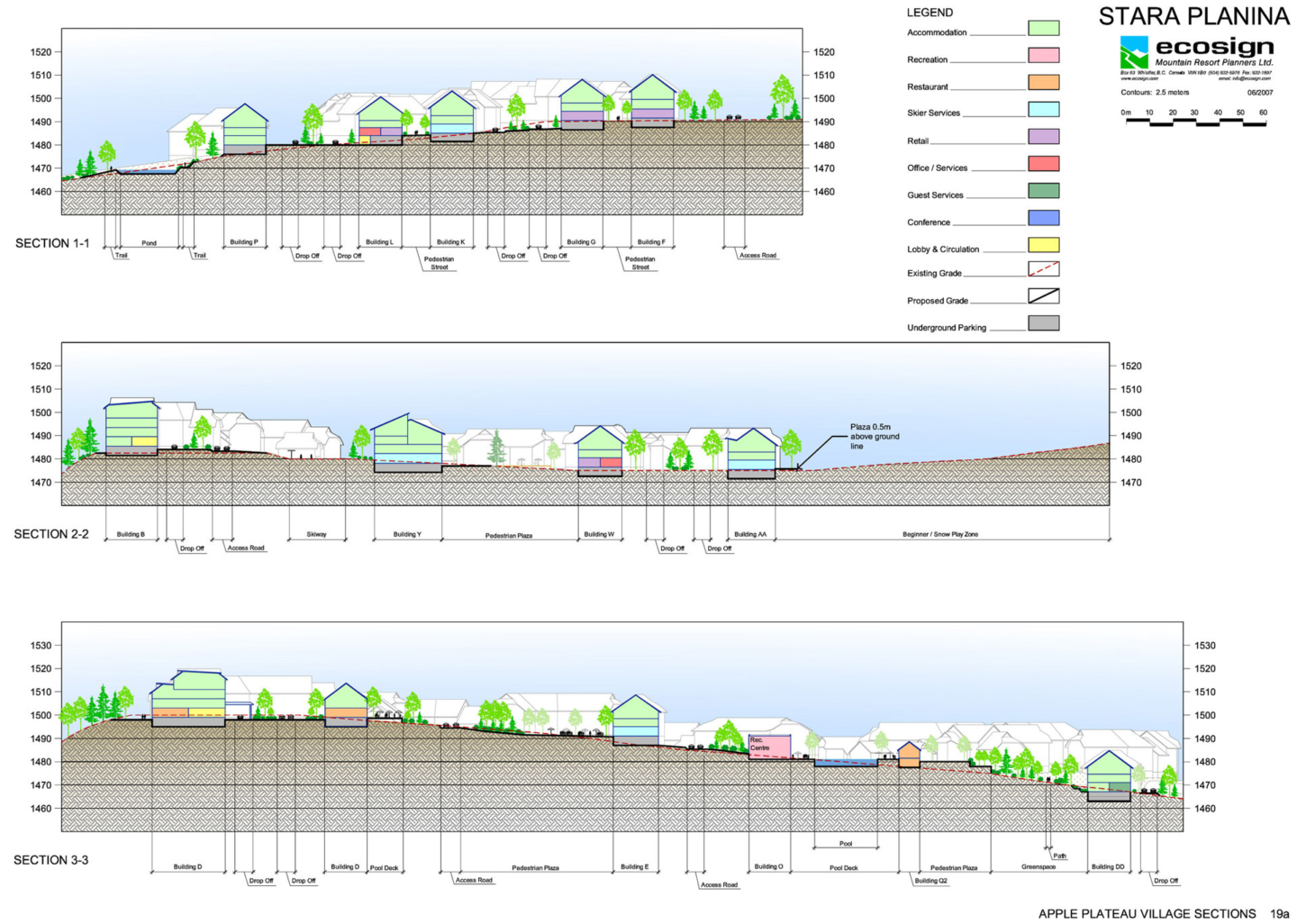Click the SECTION 2-2 label
The image size is (1297, 924).
tap(51, 534)
